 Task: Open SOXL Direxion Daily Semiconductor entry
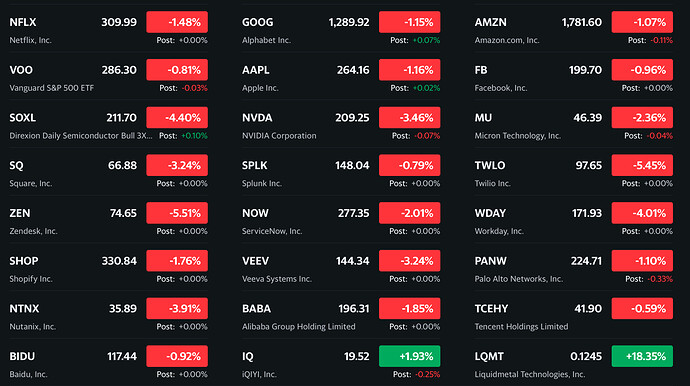click(x=108, y=124)
